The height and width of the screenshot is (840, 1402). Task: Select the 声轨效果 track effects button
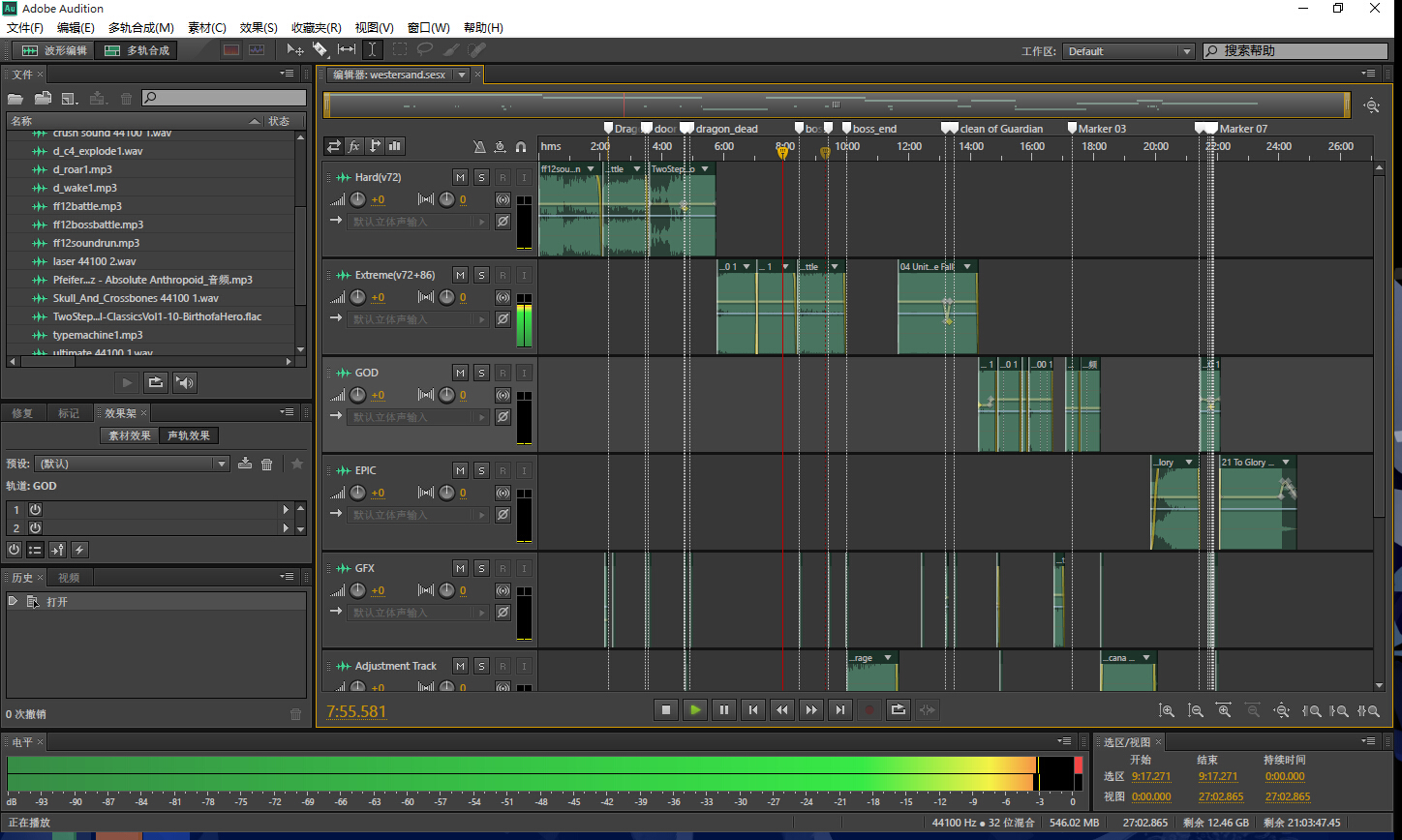point(189,435)
